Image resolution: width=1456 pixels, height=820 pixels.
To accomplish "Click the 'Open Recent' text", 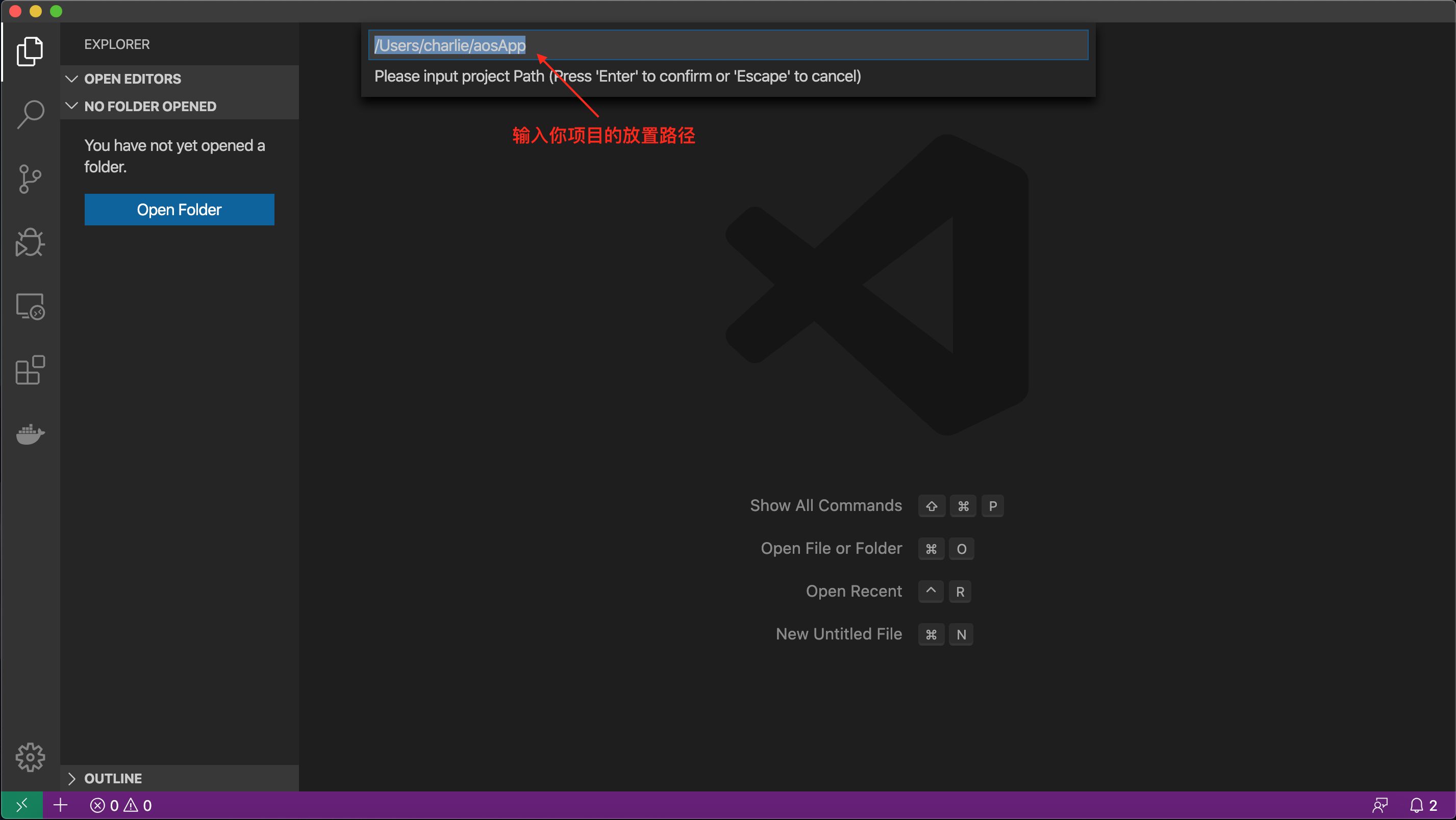I will 853,591.
